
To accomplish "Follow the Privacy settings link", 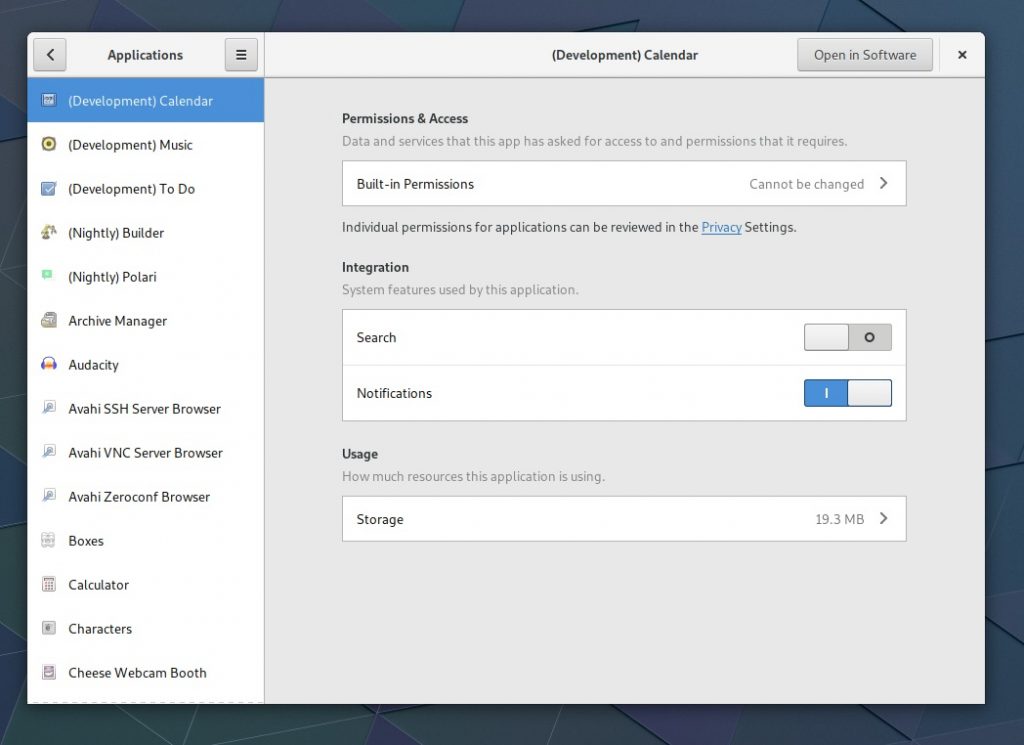I will pyautogui.click(x=721, y=228).
